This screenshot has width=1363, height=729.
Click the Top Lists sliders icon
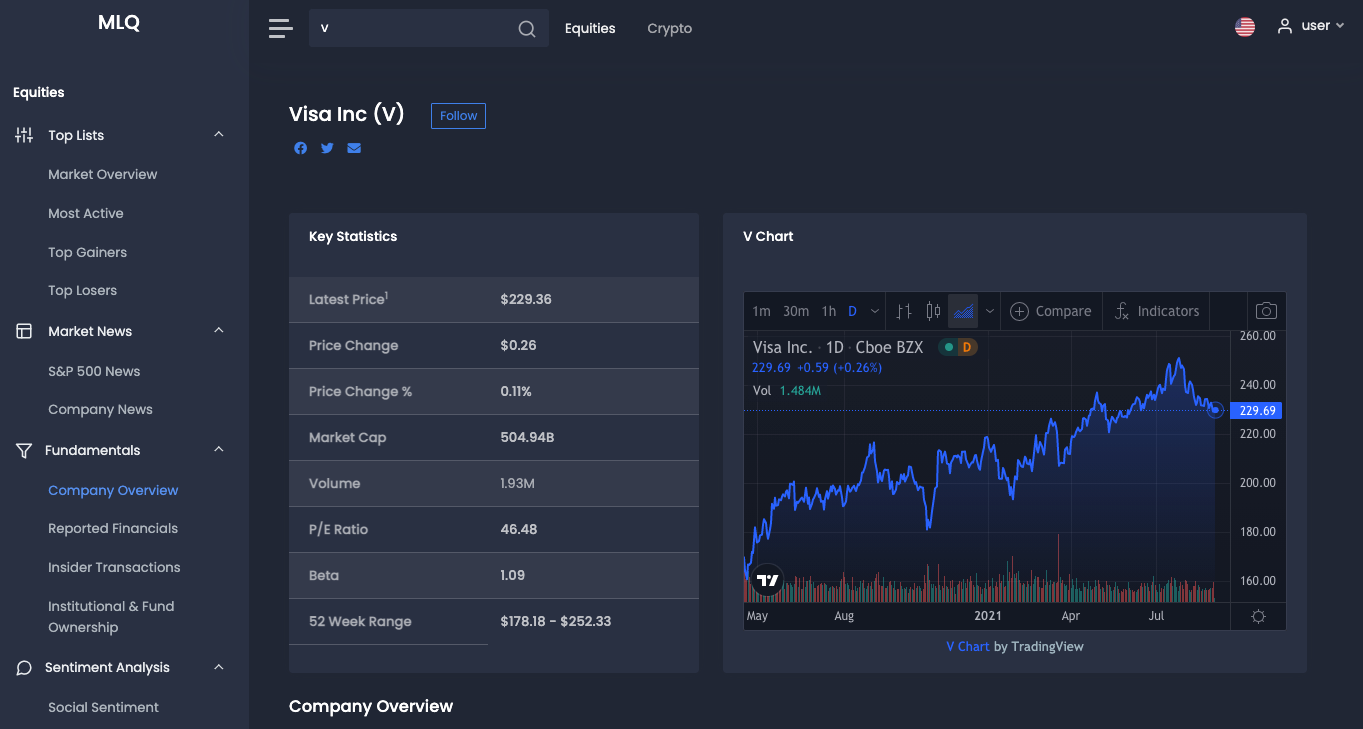pos(24,135)
